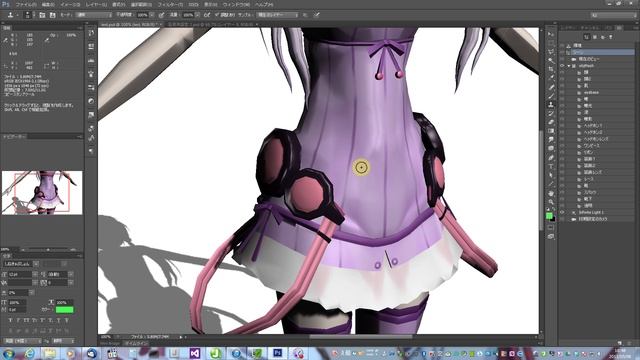The image size is (640, 360).
Task: Select the Zoom magnifier tool
Action: [551, 202]
